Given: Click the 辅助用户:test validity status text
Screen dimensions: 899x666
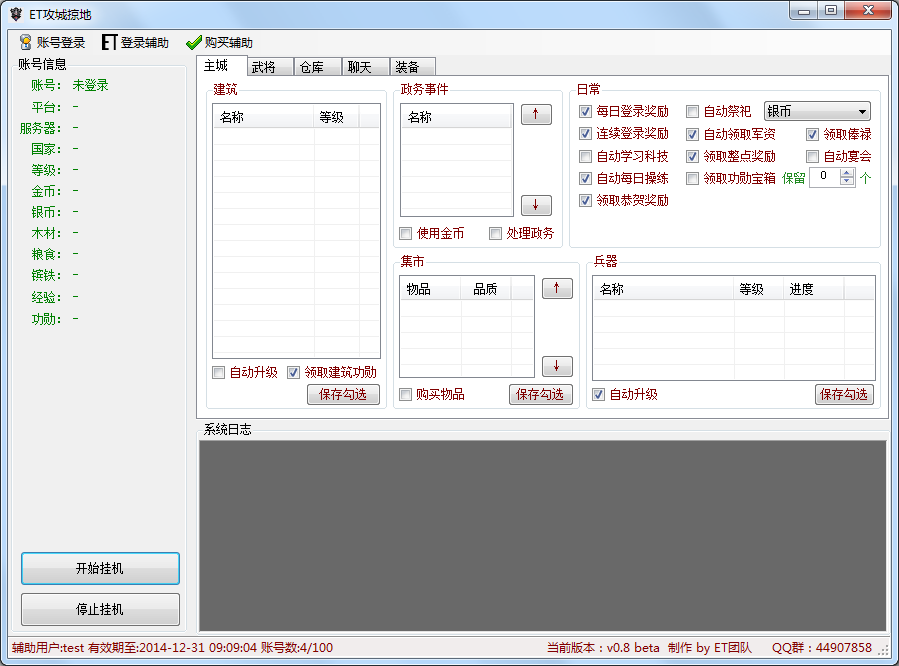Looking at the screenshot, I should 172,648.
